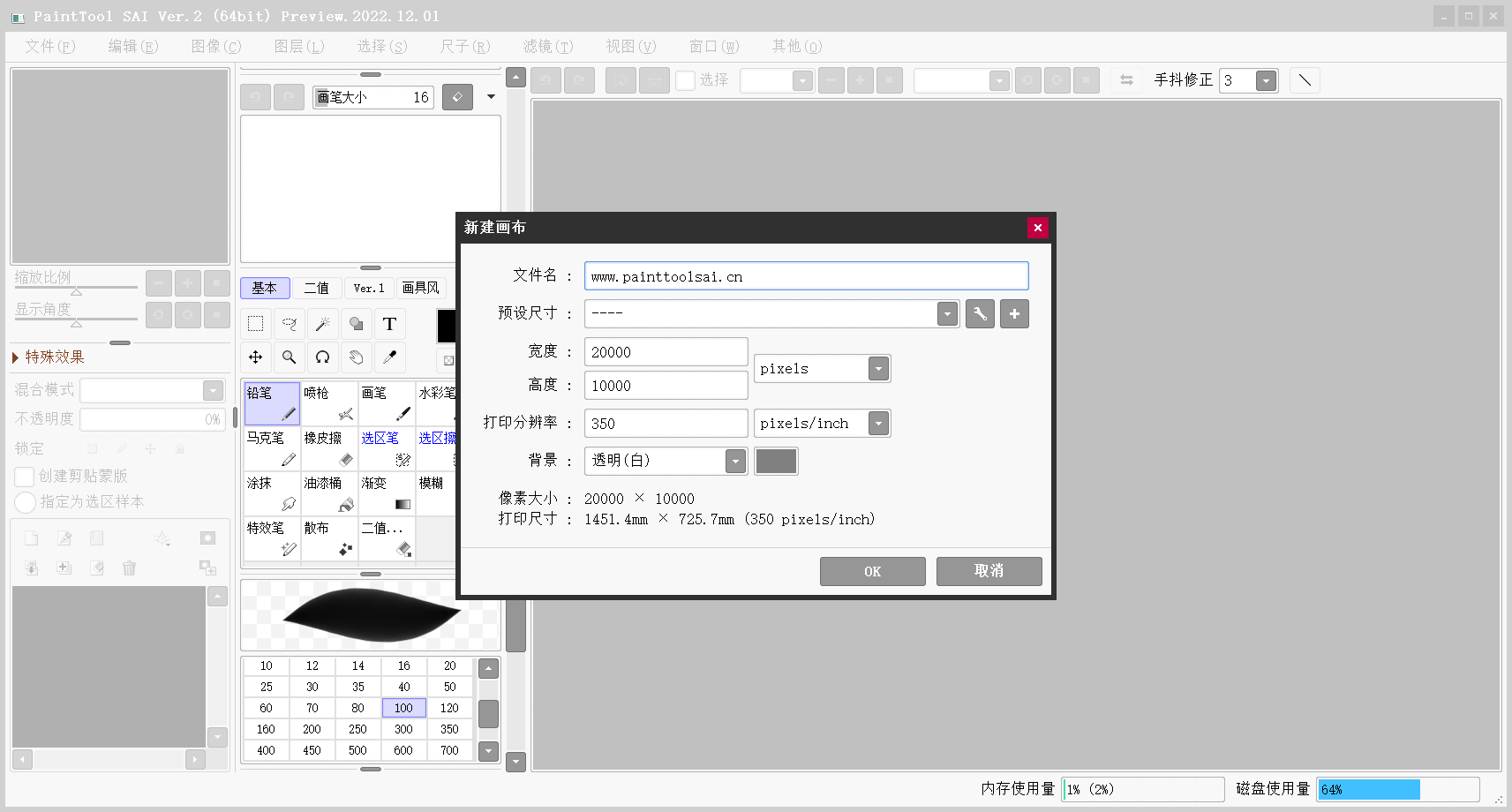Screen dimensions: 1512x812
Task: Select the magic wand tool
Action: click(x=322, y=324)
